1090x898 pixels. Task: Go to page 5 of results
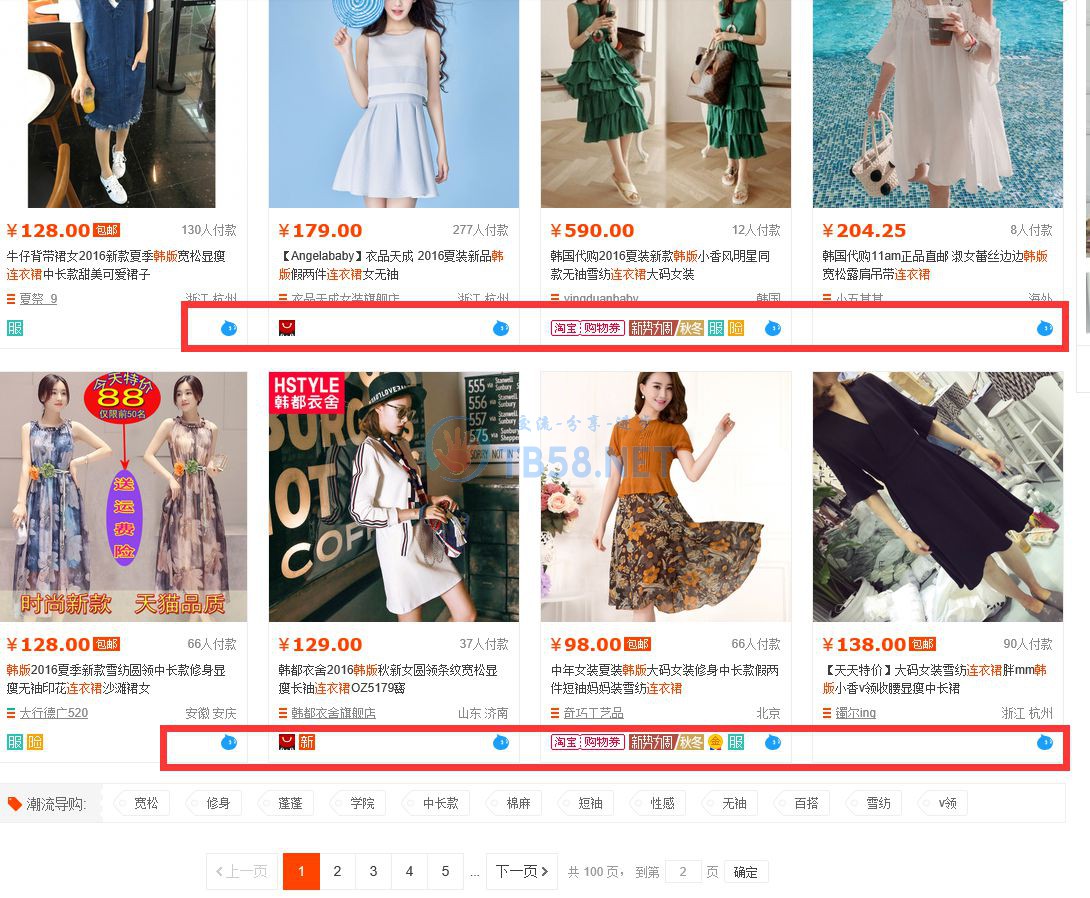[445, 872]
